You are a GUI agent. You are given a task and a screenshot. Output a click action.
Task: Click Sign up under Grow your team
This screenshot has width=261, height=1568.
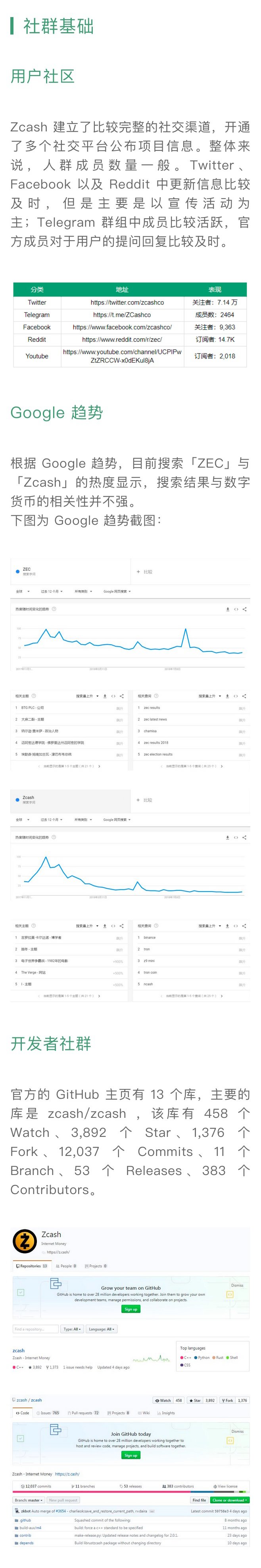[131, 1309]
